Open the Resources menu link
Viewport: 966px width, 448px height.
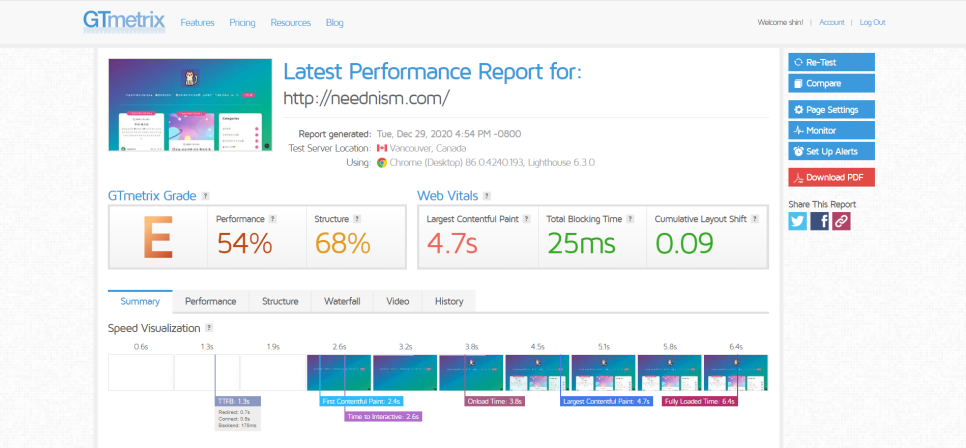click(291, 23)
